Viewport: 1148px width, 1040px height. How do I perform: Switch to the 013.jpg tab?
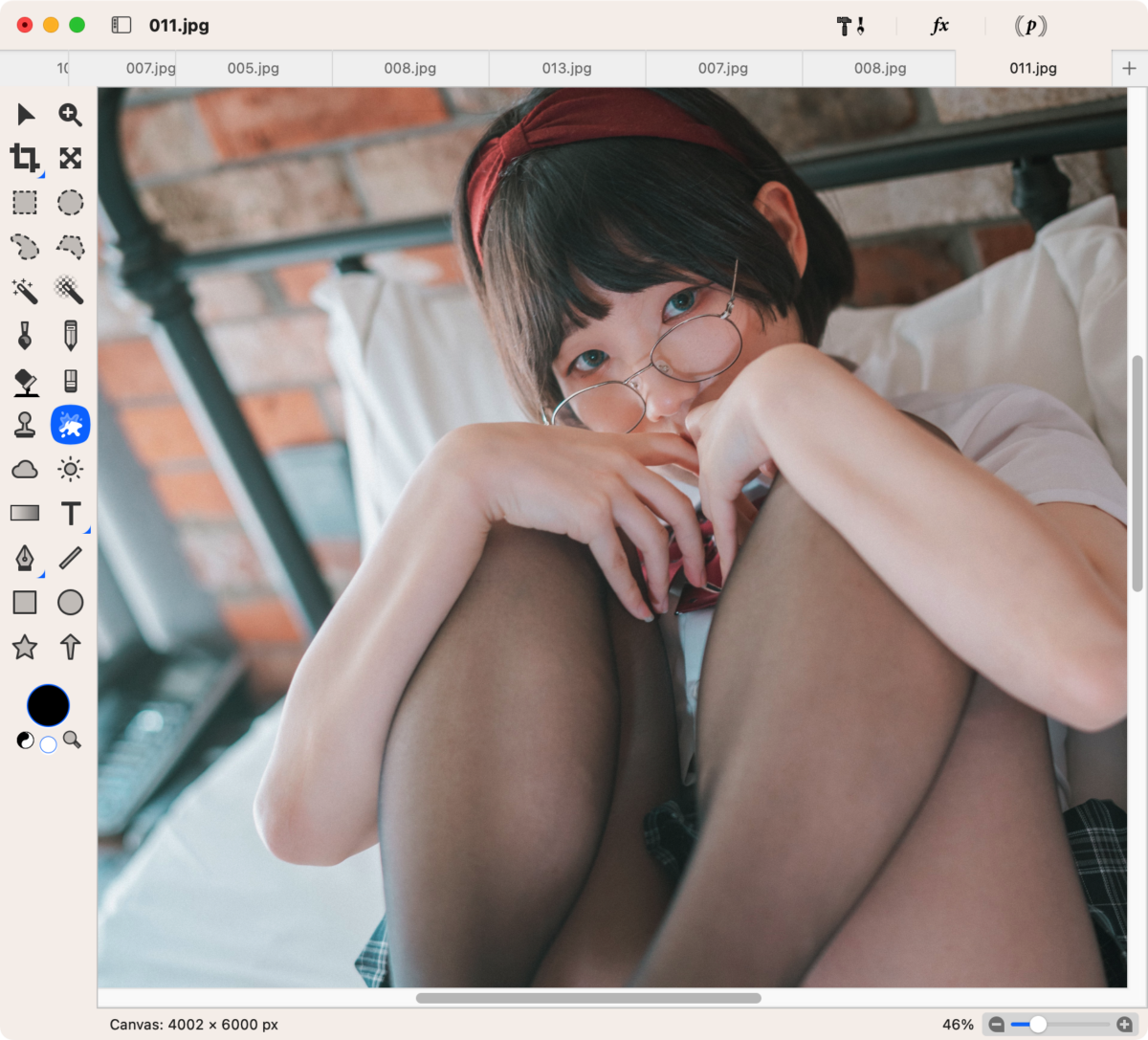point(566,69)
